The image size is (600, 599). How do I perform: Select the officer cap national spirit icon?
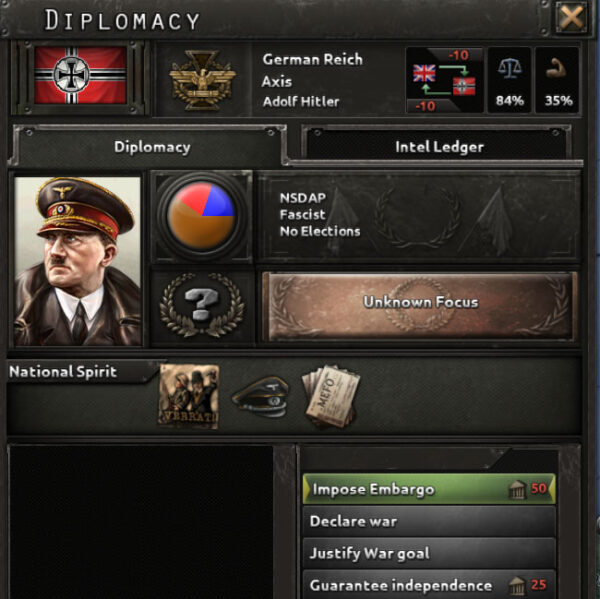pyautogui.click(x=261, y=397)
